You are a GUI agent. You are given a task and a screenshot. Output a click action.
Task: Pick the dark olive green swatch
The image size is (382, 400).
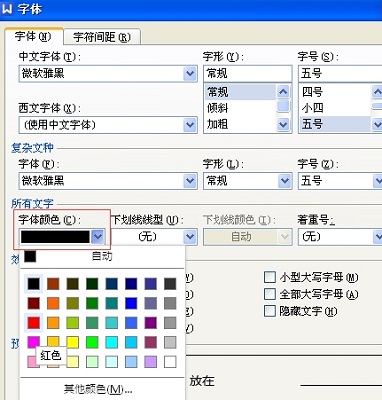pyautogui.click(x=72, y=284)
